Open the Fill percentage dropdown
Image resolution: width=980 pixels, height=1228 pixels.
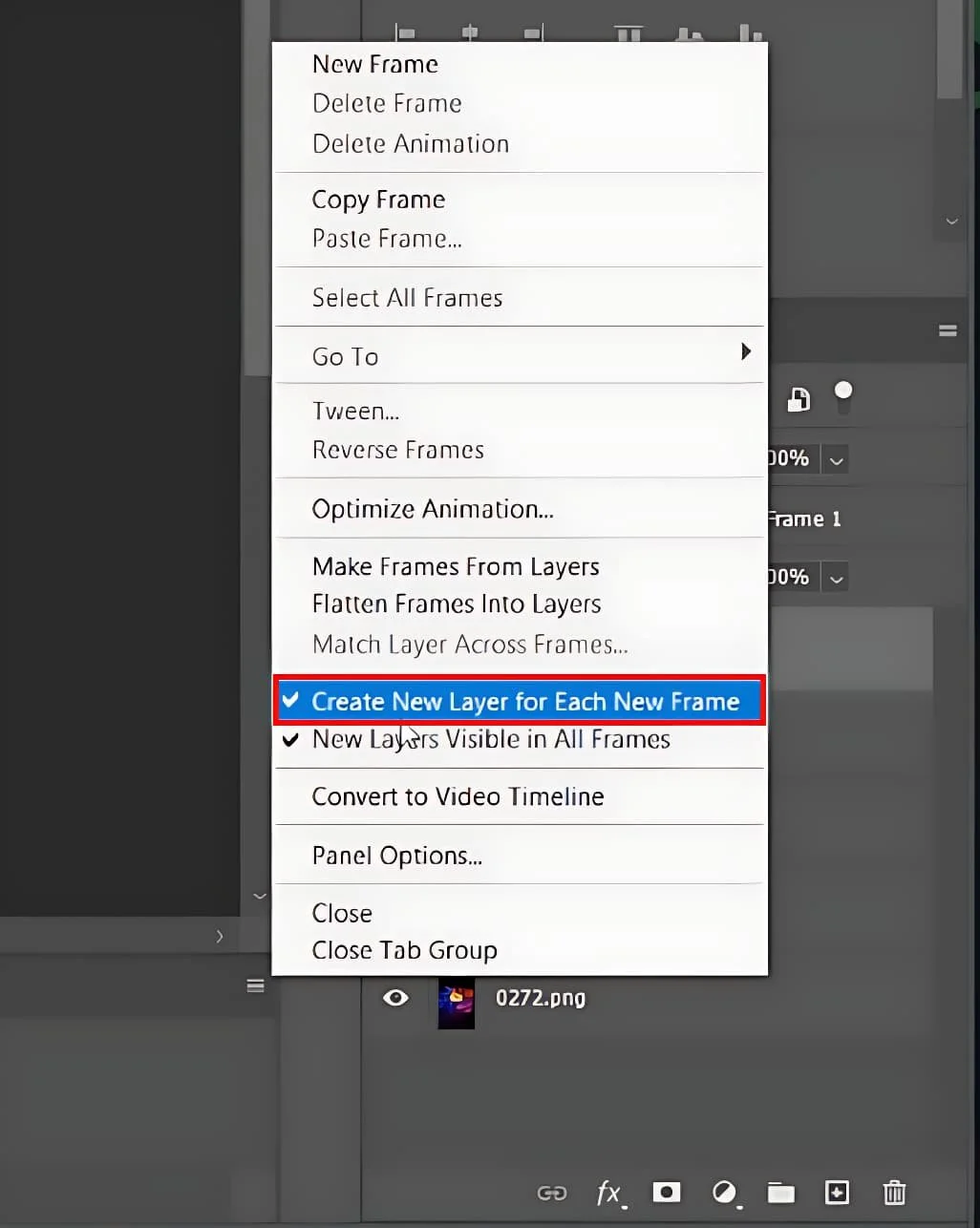click(x=836, y=577)
